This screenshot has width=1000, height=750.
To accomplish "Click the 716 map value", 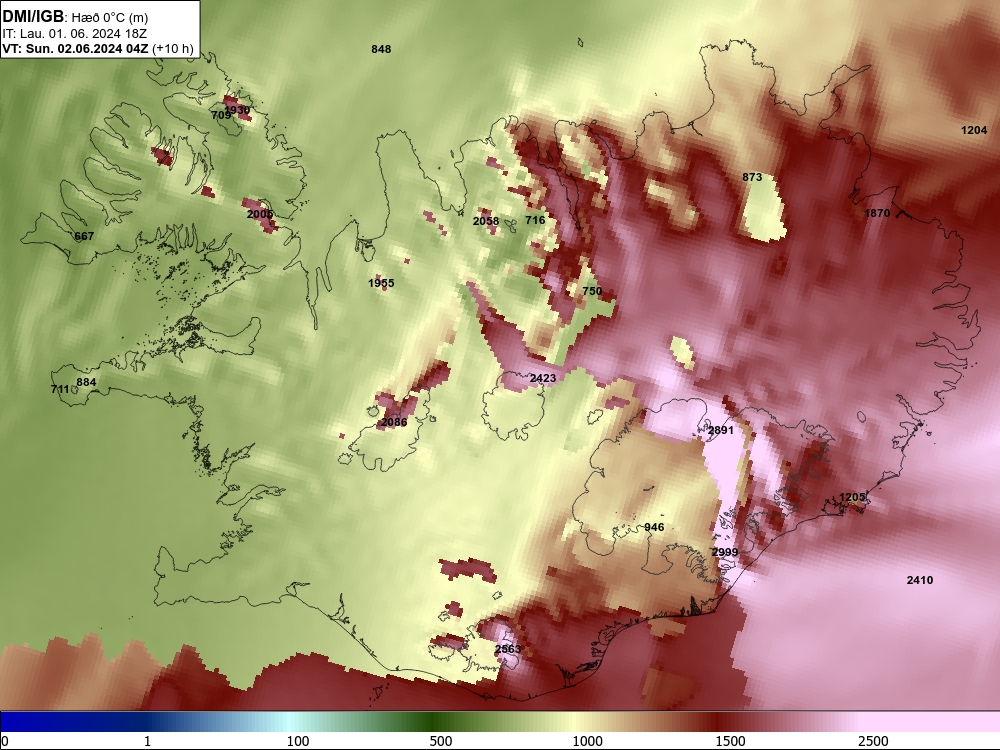I will 535,220.
